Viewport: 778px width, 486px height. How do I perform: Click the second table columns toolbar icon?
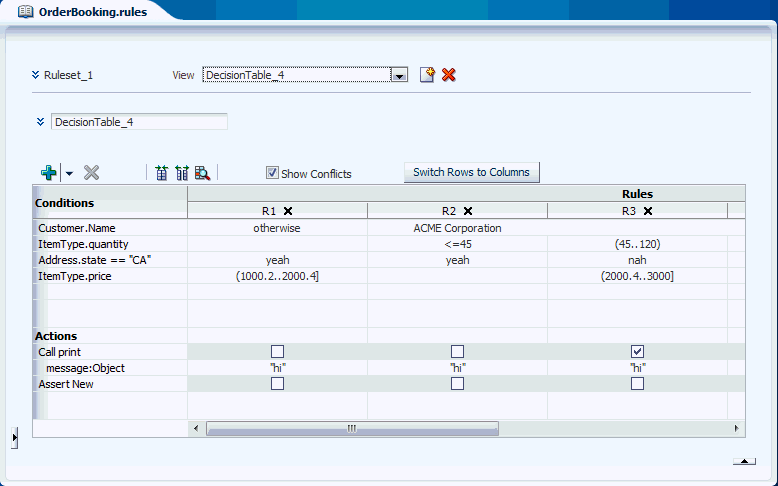coord(182,173)
